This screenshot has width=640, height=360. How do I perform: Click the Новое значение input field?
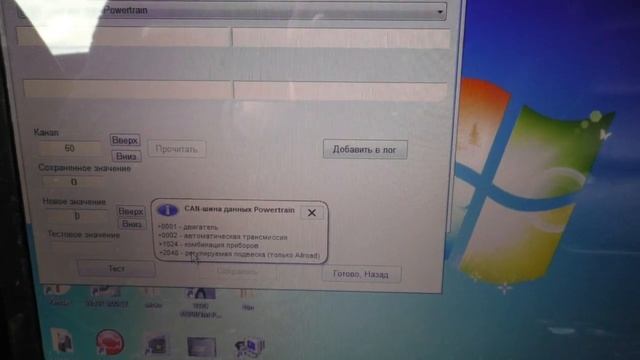[x=77, y=216]
